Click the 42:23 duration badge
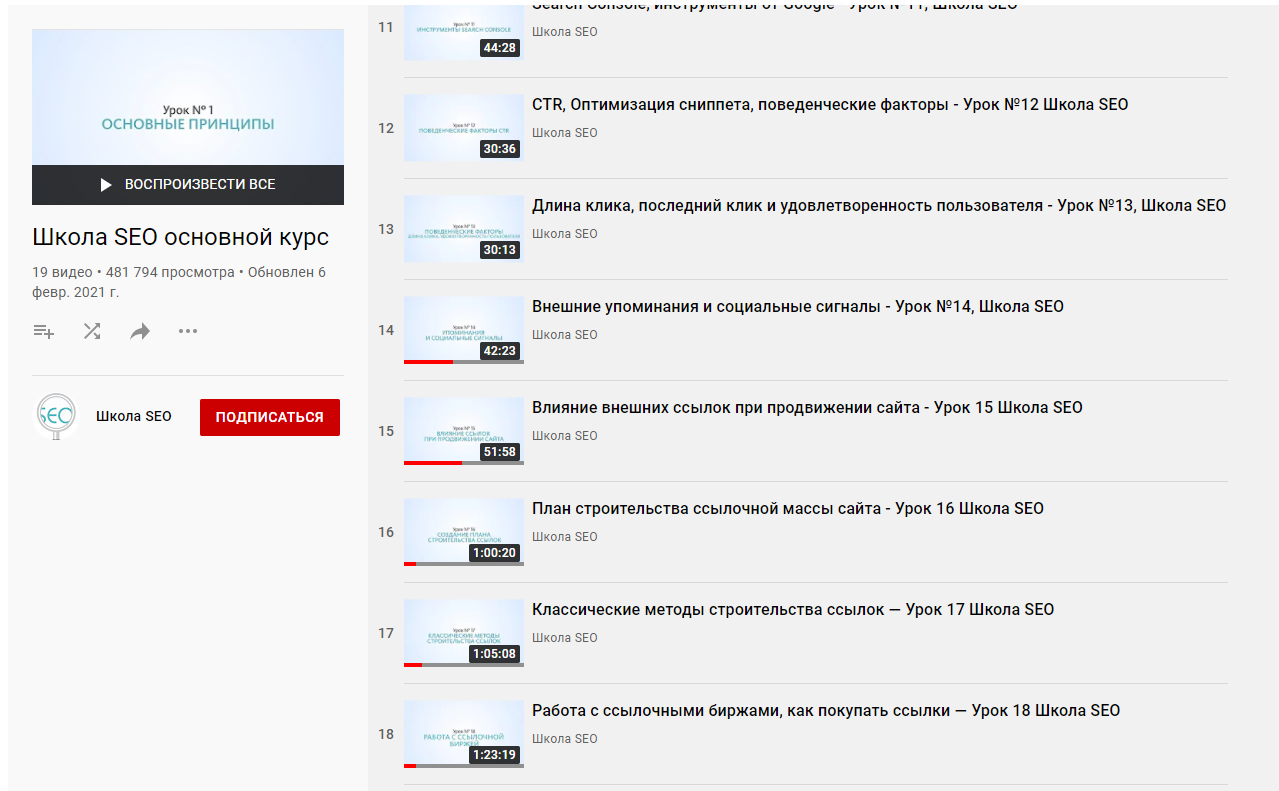 pos(500,351)
